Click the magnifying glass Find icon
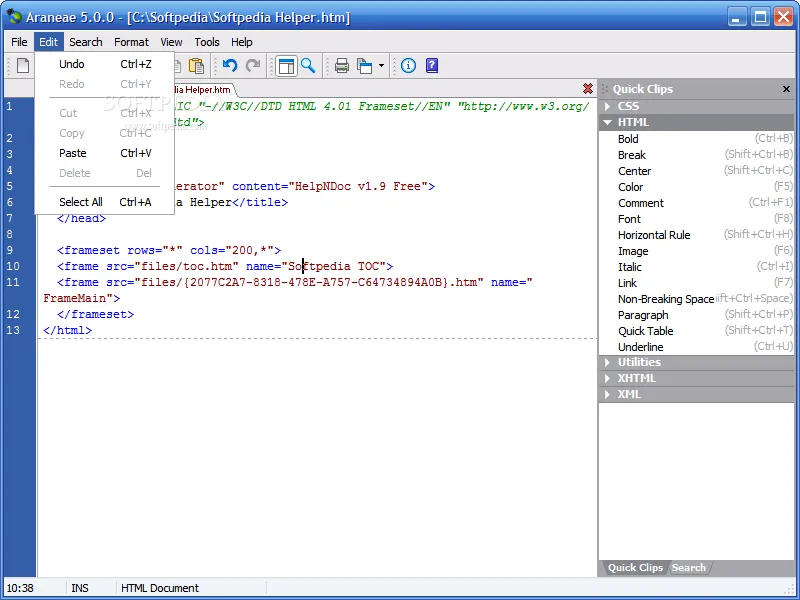The height and width of the screenshot is (600, 800). [308, 65]
